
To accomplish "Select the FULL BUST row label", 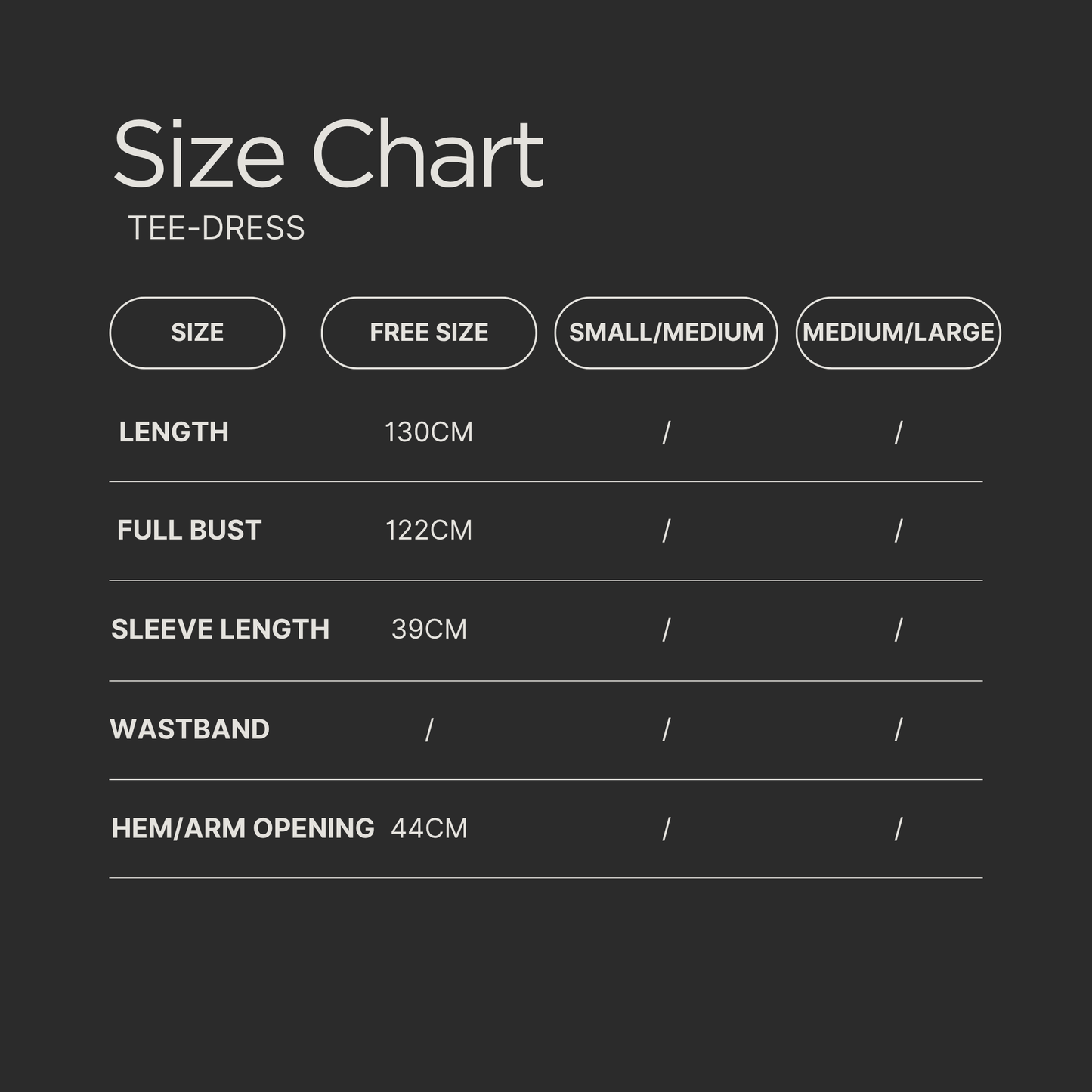I will pyautogui.click(x=189, y=531).
